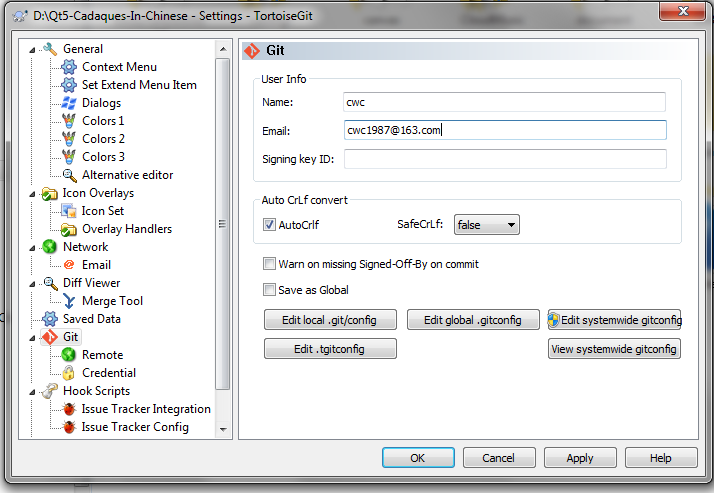Confirm settings with OK button

coord(418,457)
